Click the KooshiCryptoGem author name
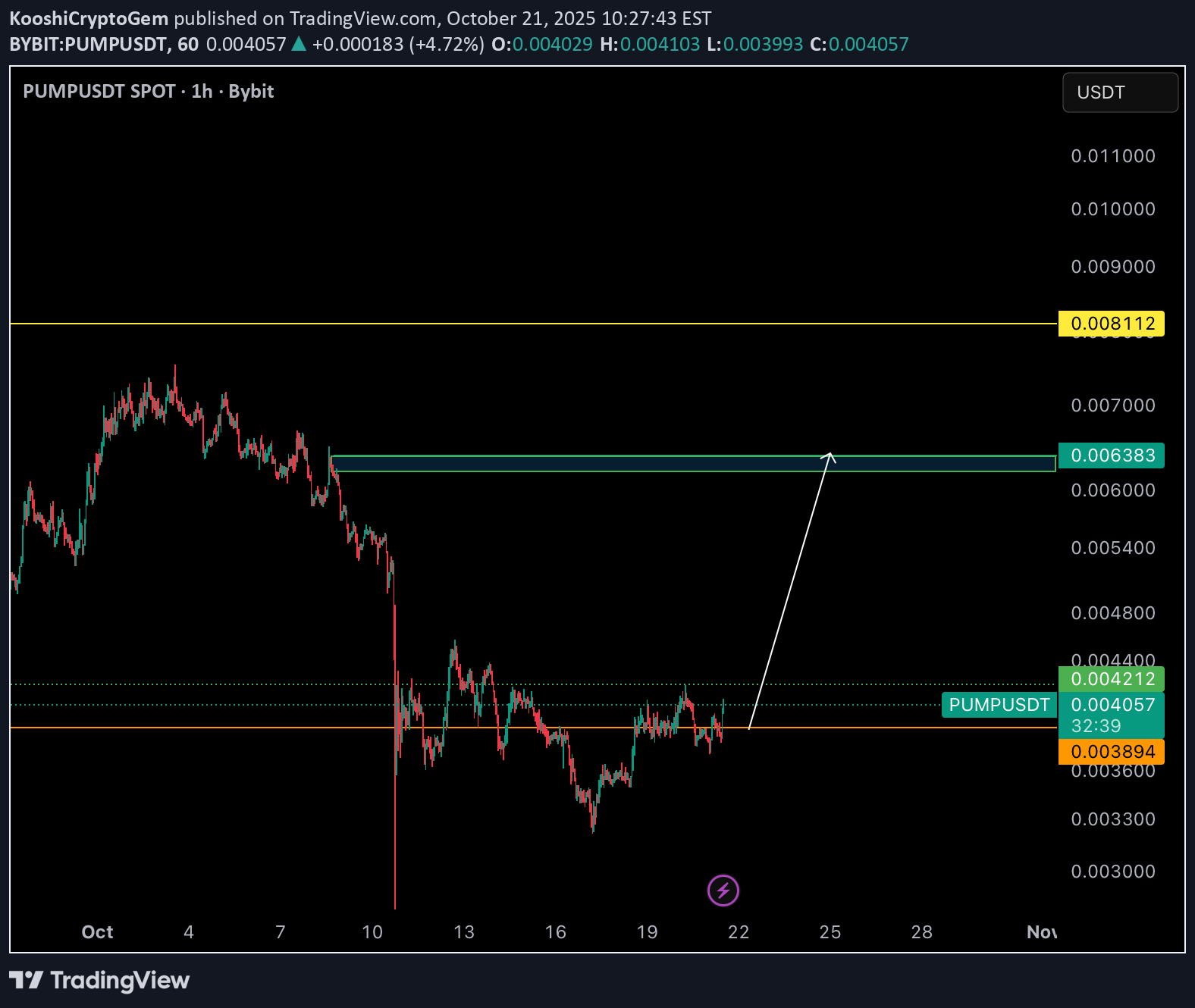1195x1008 pixels. point(89,18)
